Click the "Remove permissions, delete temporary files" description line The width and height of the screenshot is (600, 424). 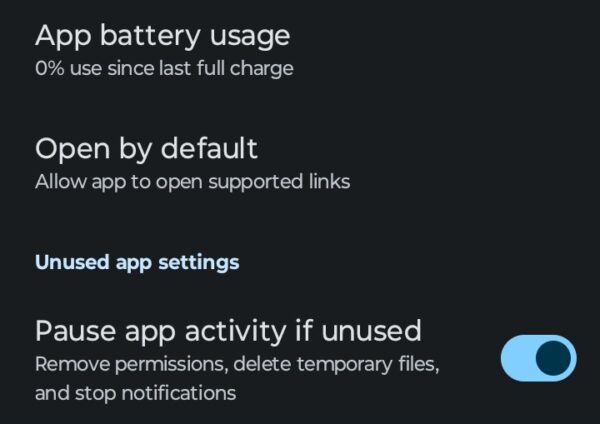[237, 364]
